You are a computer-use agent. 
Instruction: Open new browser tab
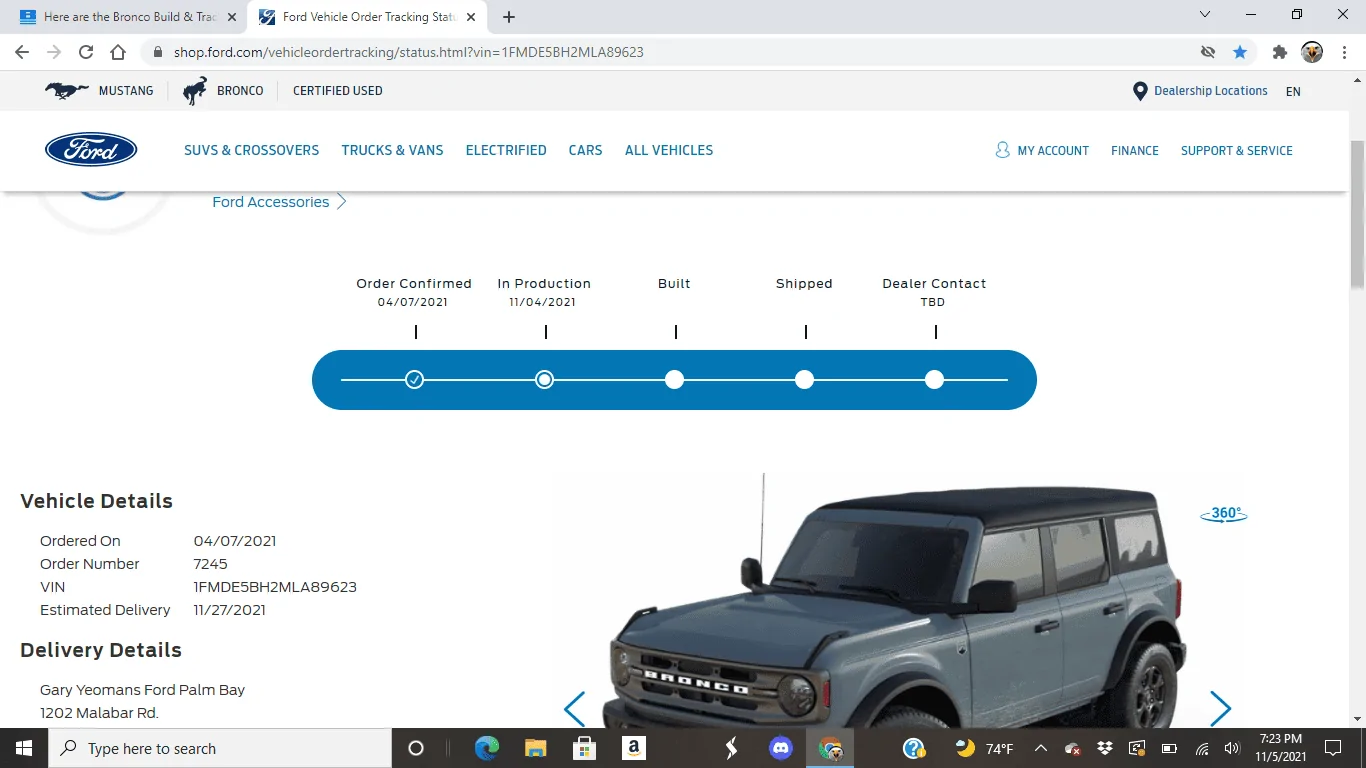[x=509, y=17]
